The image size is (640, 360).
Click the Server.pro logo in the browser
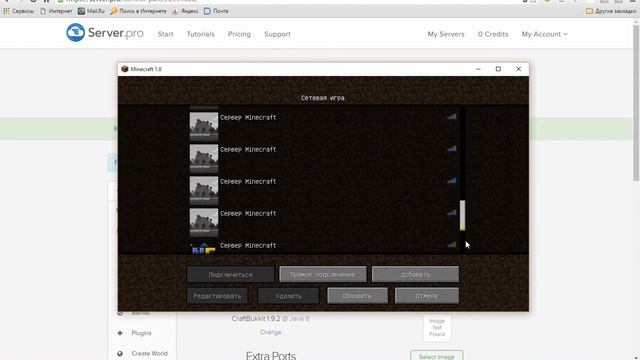click(105, 33)
